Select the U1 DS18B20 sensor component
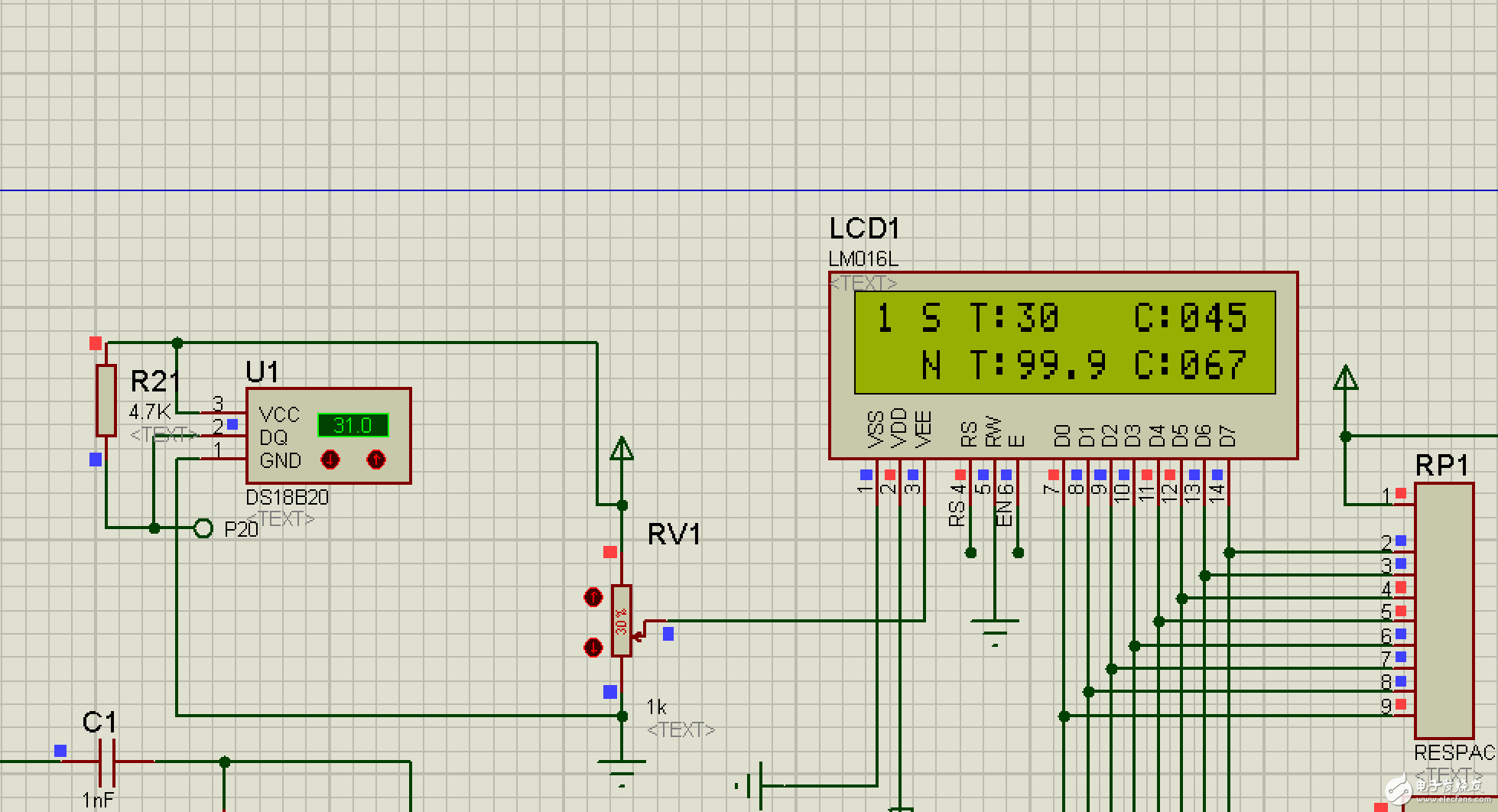Image resolution: width=1498 pixels, height=812 pixels. point(329,436)
